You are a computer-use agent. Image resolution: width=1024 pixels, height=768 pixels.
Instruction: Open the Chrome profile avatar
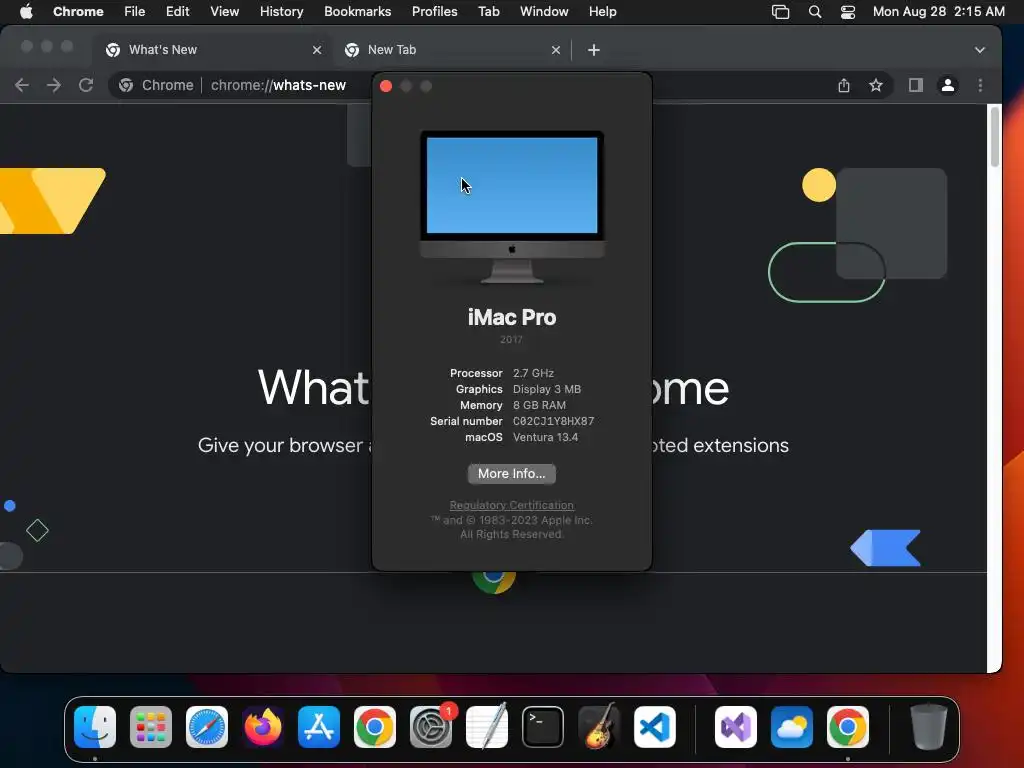point(948,85)
